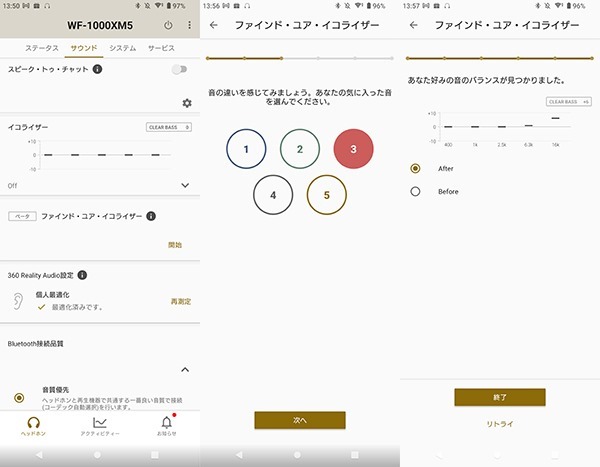The width and height of the screenshot is (600, 467).
Task: Tap Android back button on first screen
Action: click(x=39, y=455)
